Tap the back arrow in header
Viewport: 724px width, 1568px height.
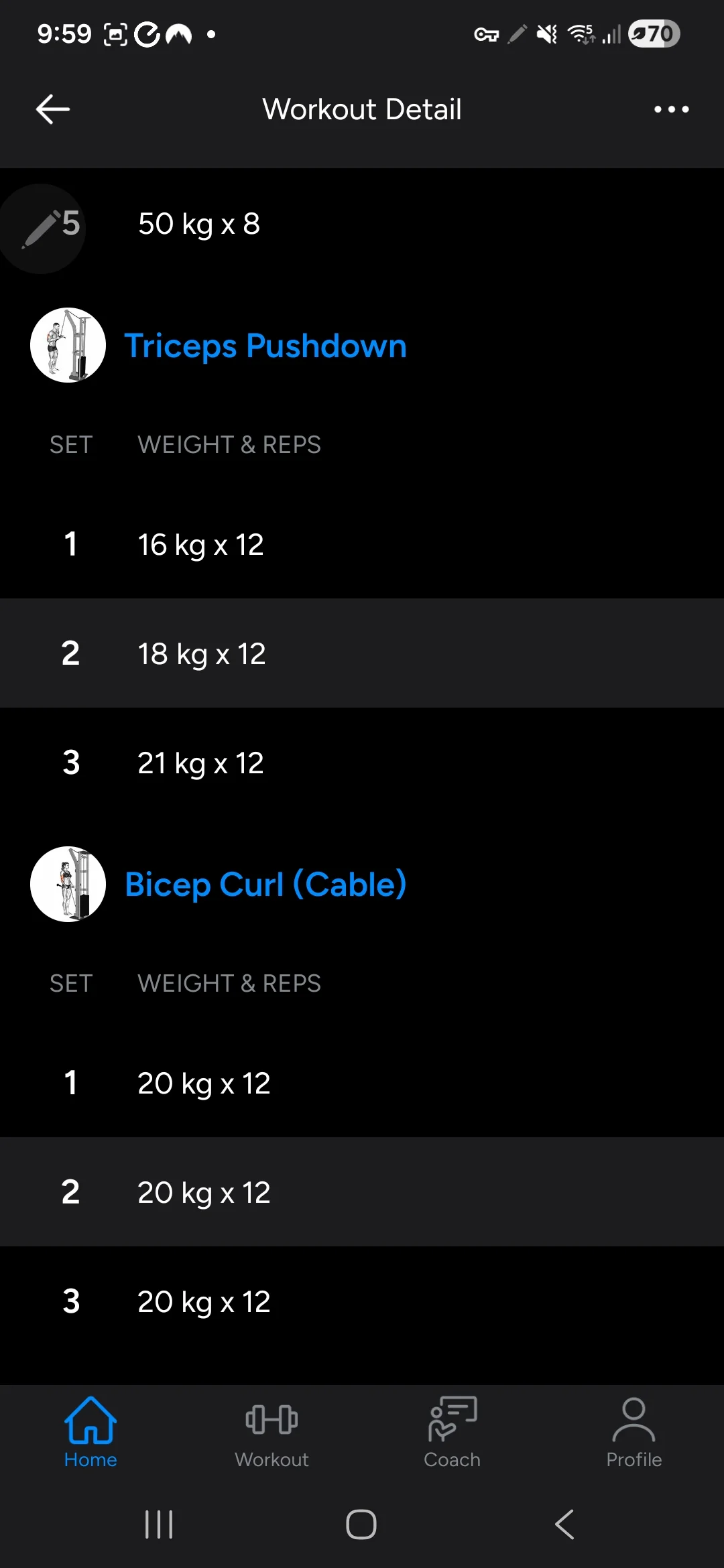[53, 109]
